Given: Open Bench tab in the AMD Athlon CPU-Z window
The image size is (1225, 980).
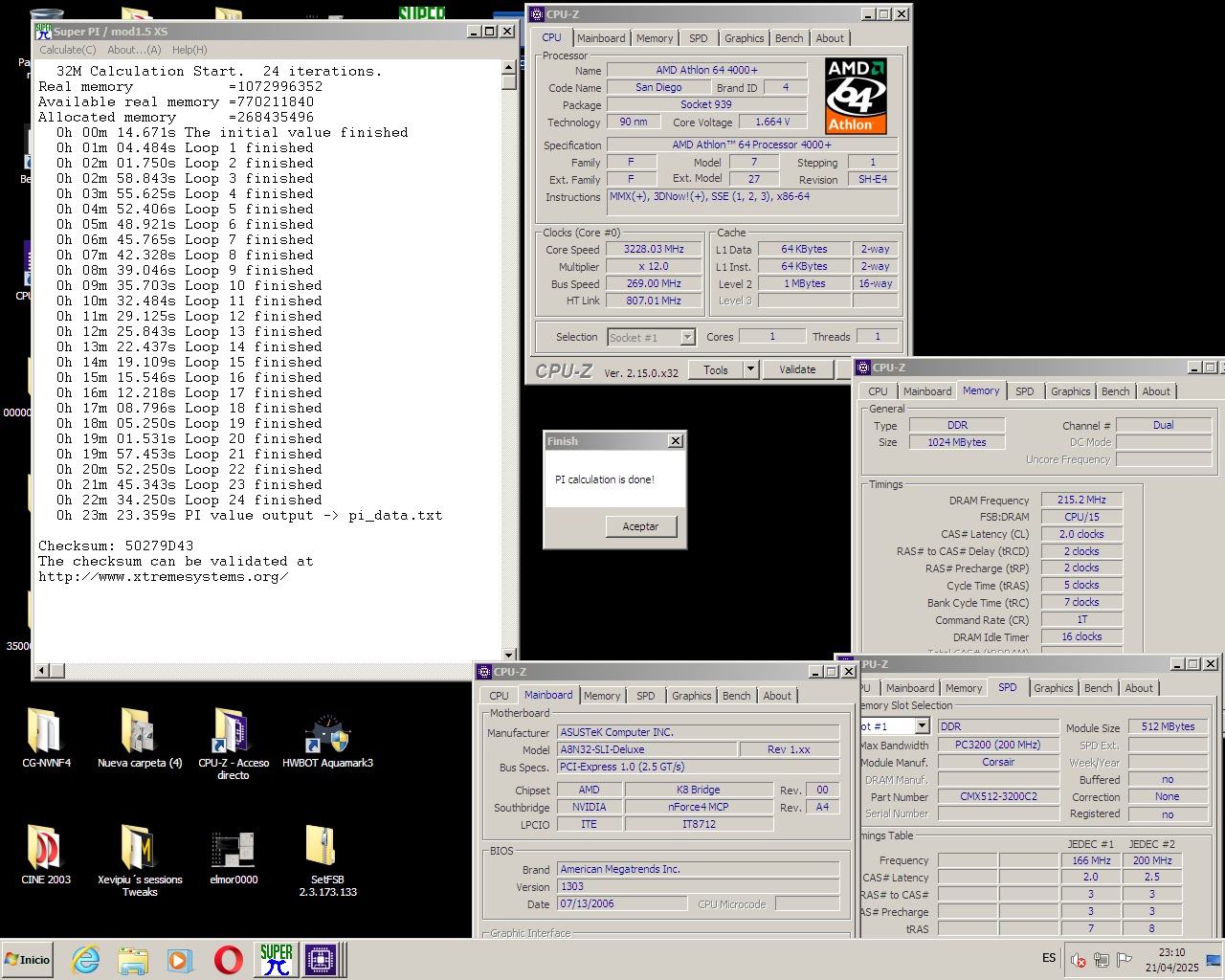Looking at the screenshot, I should pyautogui.click(x=789, y=38).
